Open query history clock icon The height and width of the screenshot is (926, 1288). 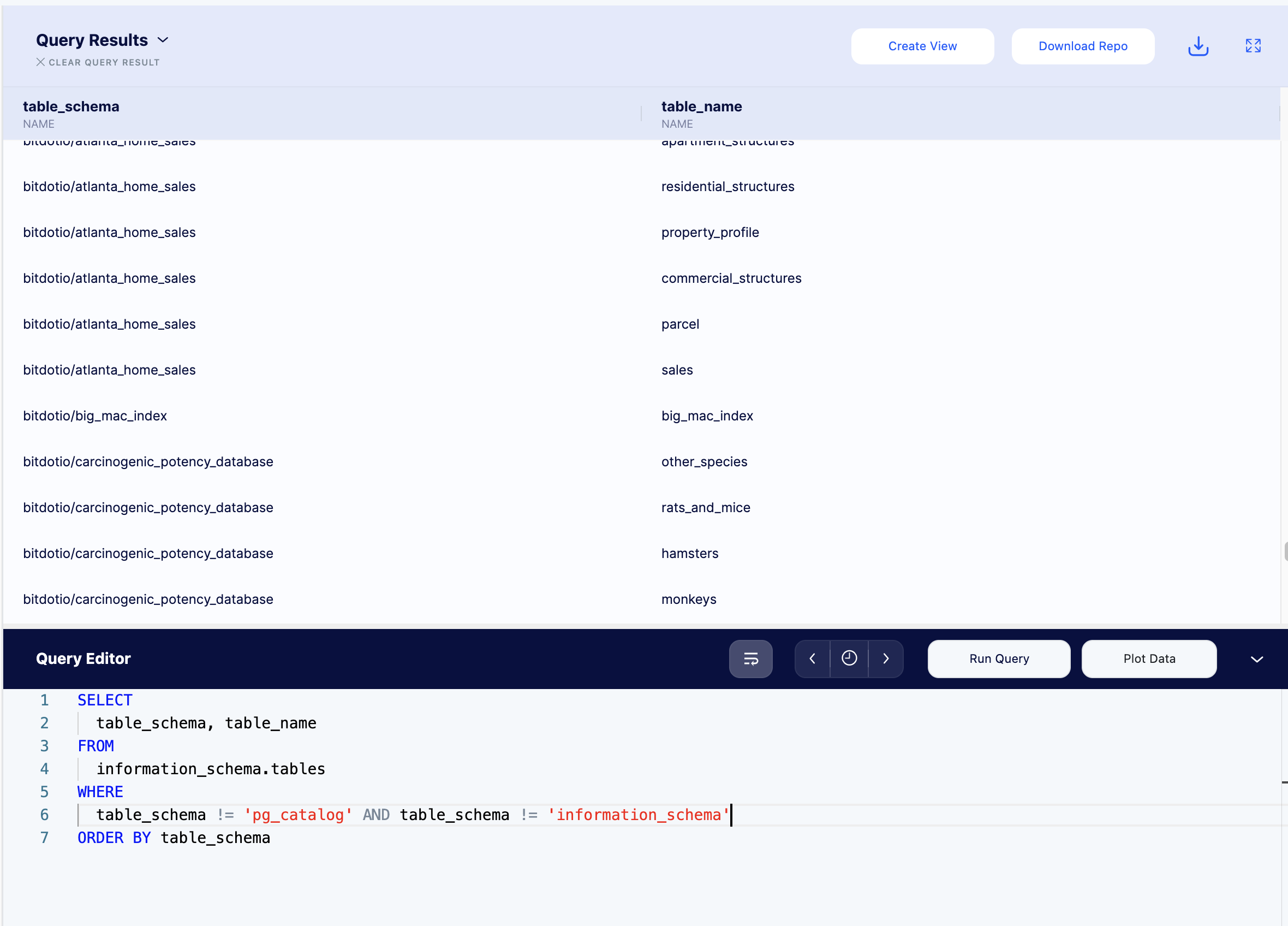pos(849,658)
